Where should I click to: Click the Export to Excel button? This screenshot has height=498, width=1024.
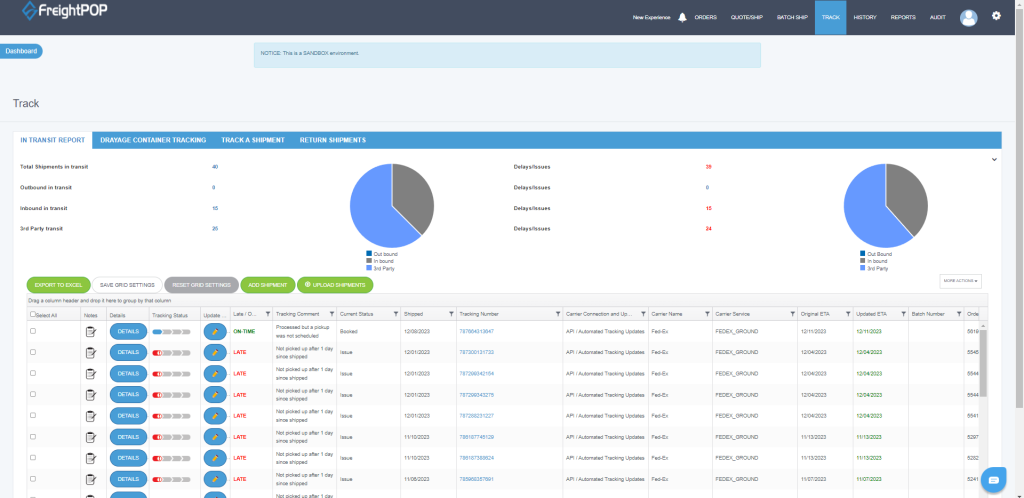(x=58, y=285)
